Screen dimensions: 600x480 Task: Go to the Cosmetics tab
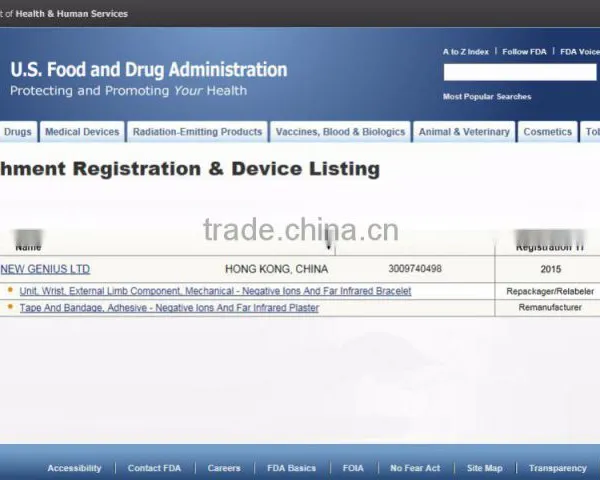(x=547, y=132)
